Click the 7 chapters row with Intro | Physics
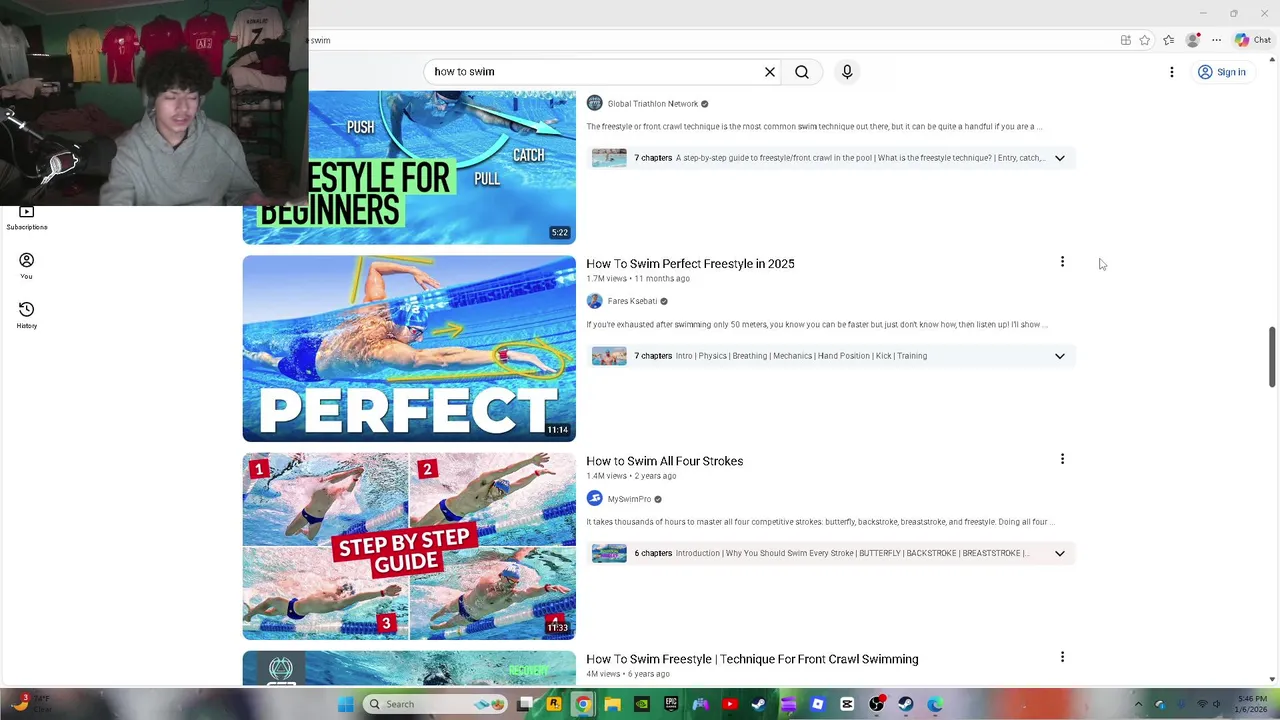 click(831, 356)
